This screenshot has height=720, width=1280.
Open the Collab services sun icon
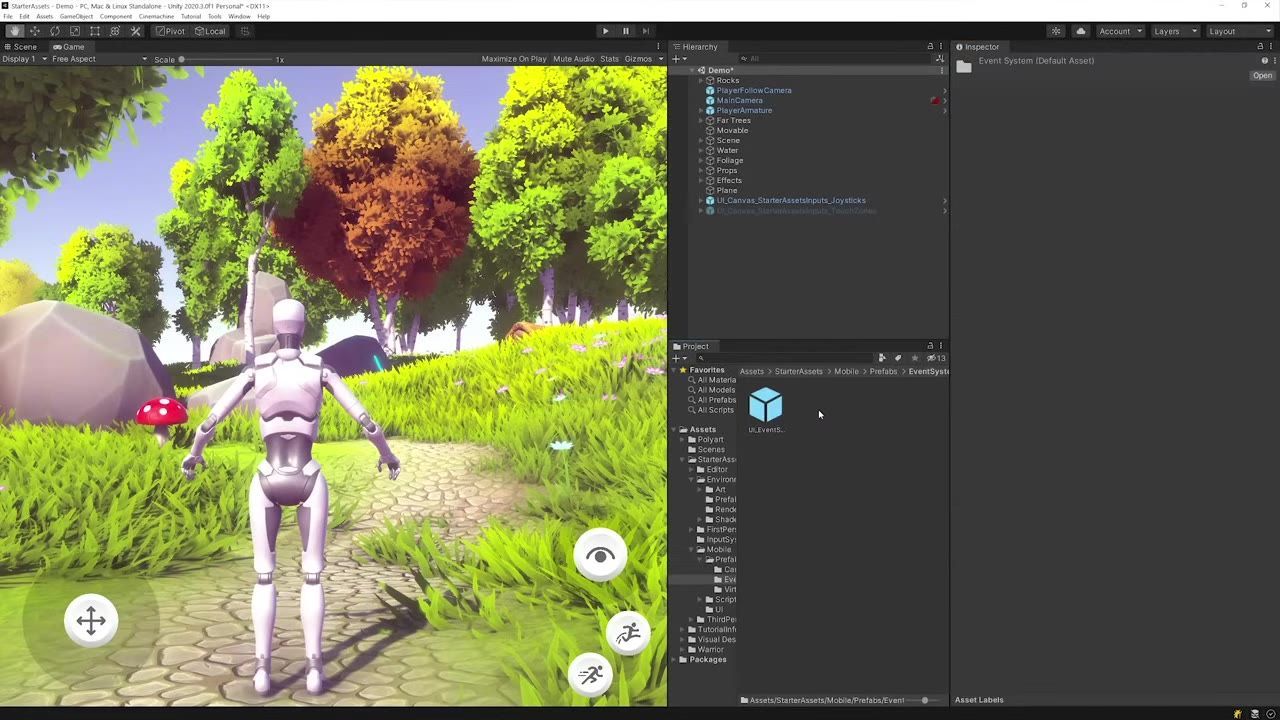point(1056,31)
